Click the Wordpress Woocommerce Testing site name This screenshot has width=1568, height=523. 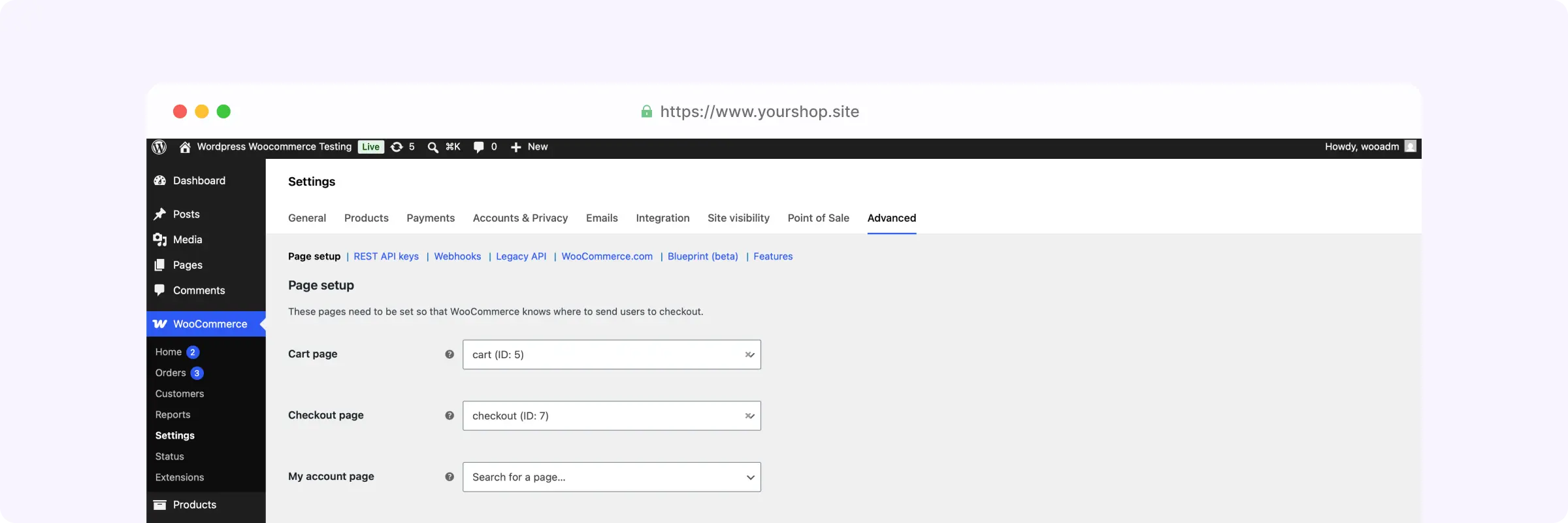pyautogui.click(x=274, y=146)
